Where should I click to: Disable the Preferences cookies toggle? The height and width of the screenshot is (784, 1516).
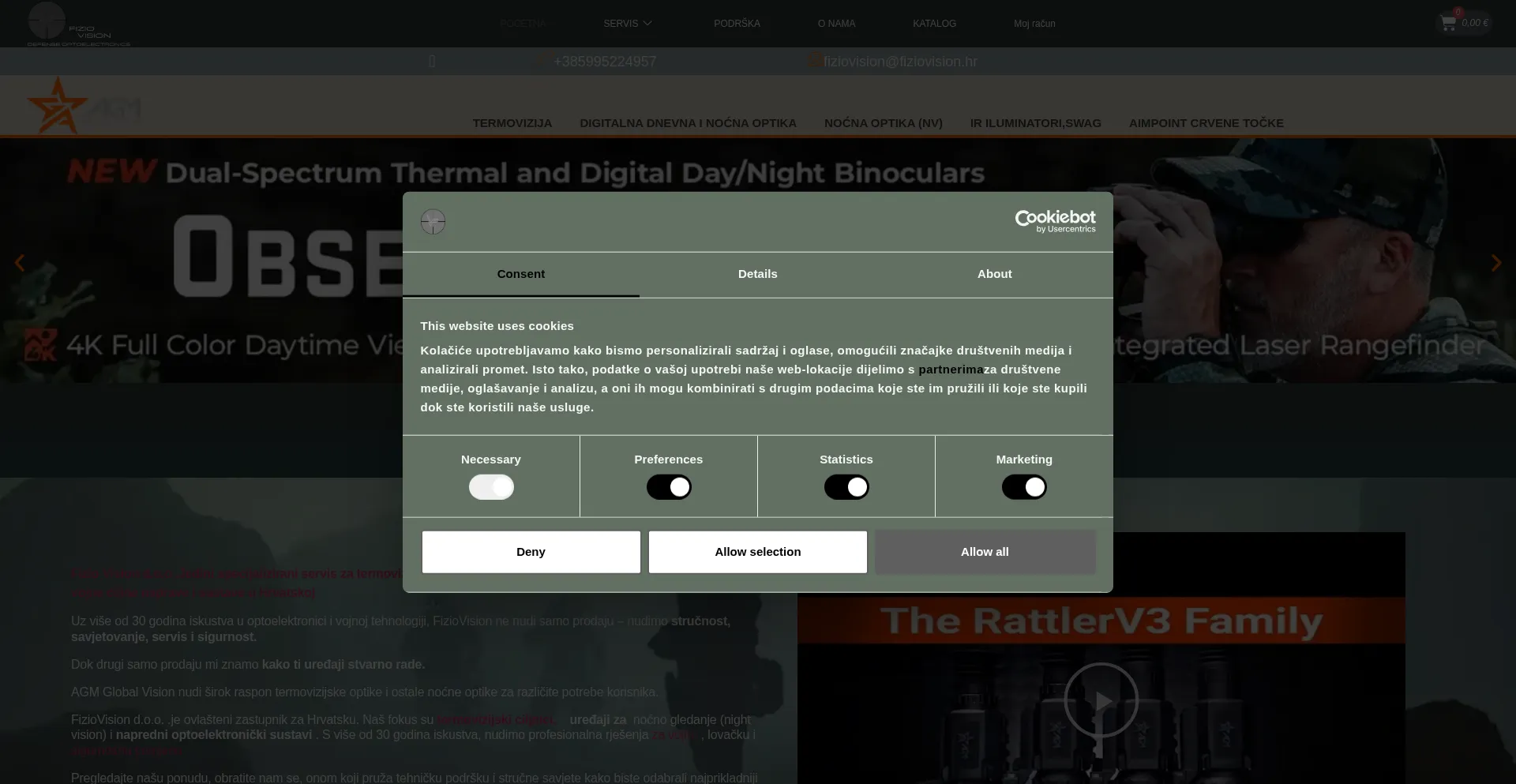pos(669,487)
